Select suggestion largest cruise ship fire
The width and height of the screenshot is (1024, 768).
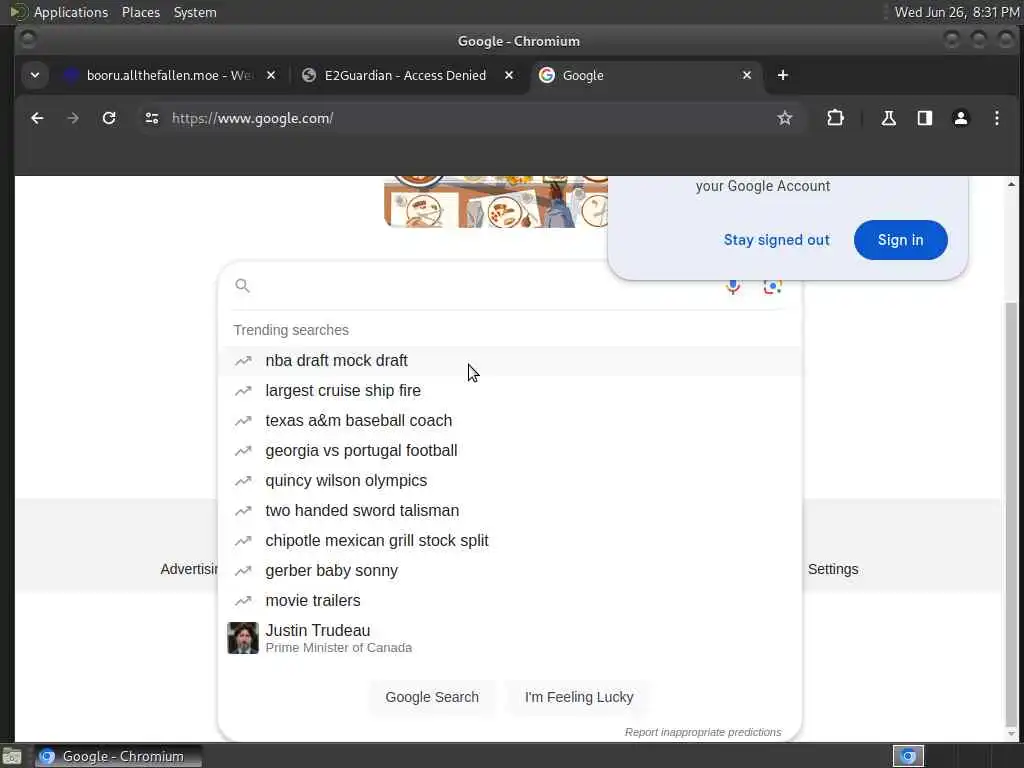510,391
